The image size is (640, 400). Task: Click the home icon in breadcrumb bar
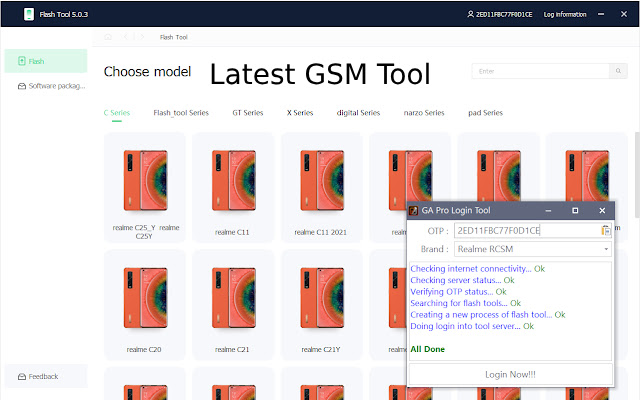tap(108, 37)
